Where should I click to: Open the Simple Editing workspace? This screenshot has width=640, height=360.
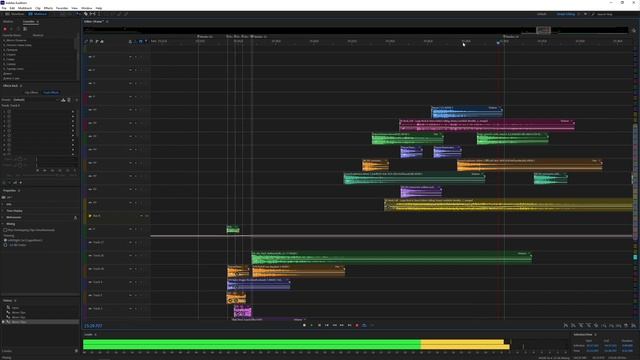(x=565, y=14)
